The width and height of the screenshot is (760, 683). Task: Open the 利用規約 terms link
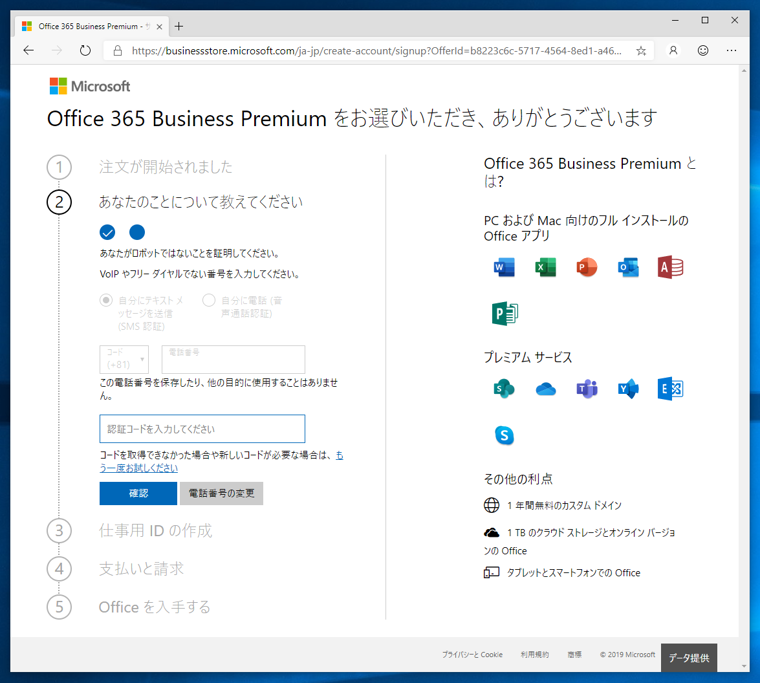coord(535,654)
